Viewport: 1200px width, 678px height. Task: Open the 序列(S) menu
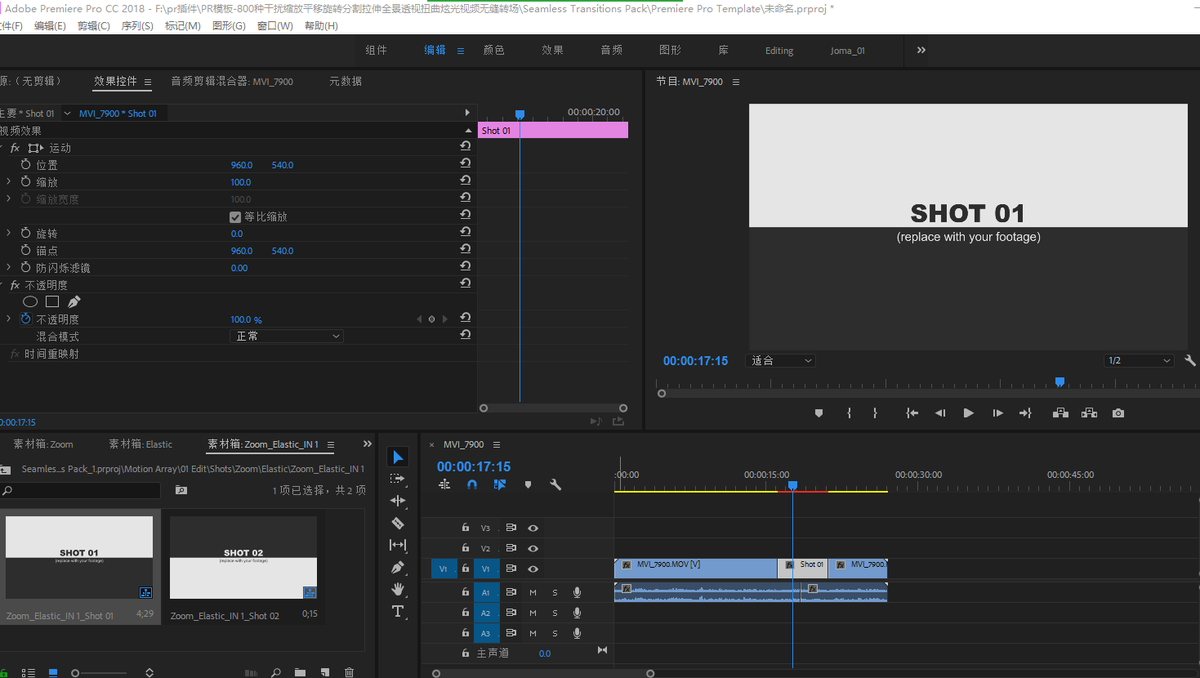pos(136,26)
